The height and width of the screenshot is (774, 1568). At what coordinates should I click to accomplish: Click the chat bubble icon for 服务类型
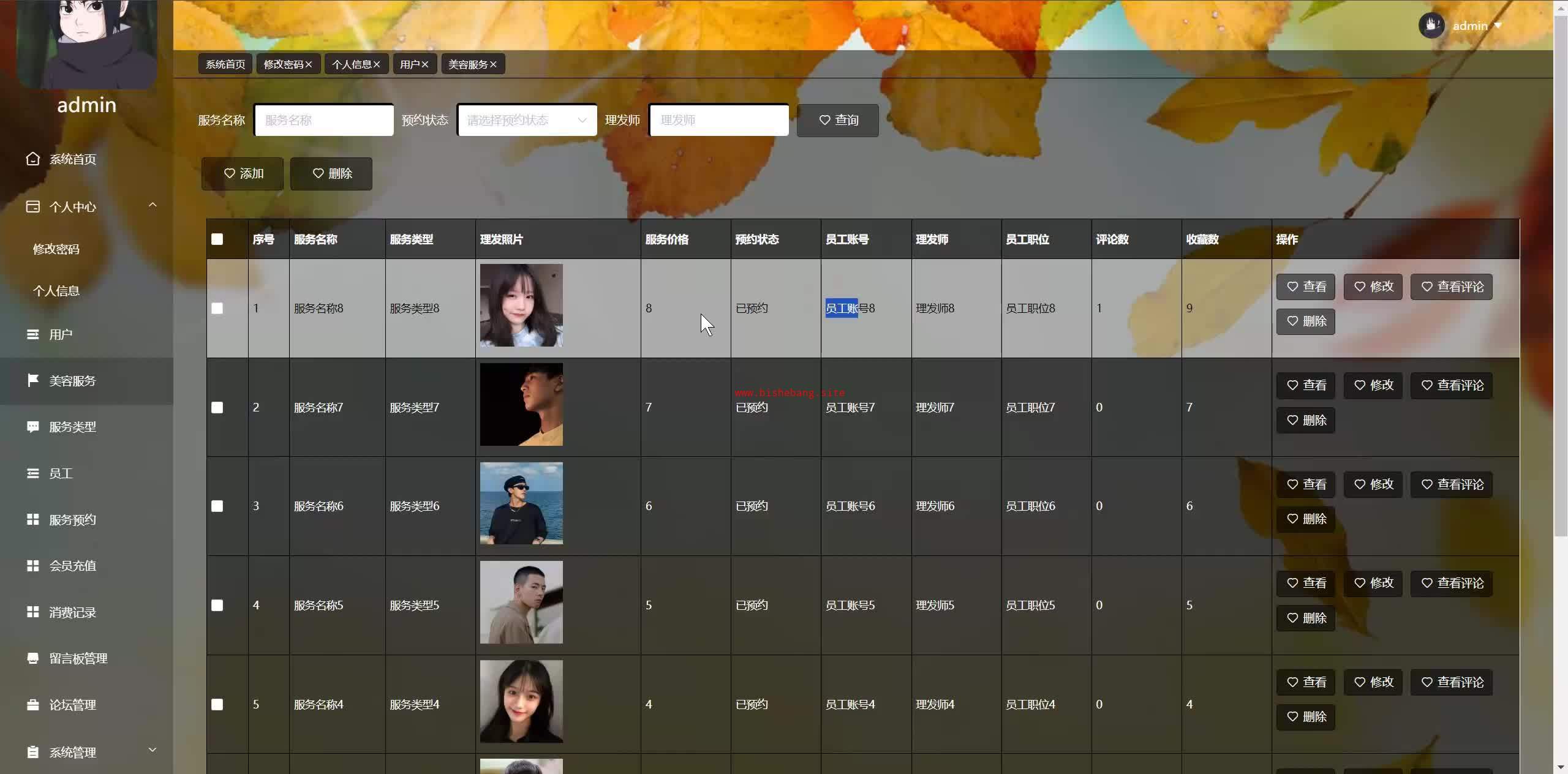(x=33, y=427)
